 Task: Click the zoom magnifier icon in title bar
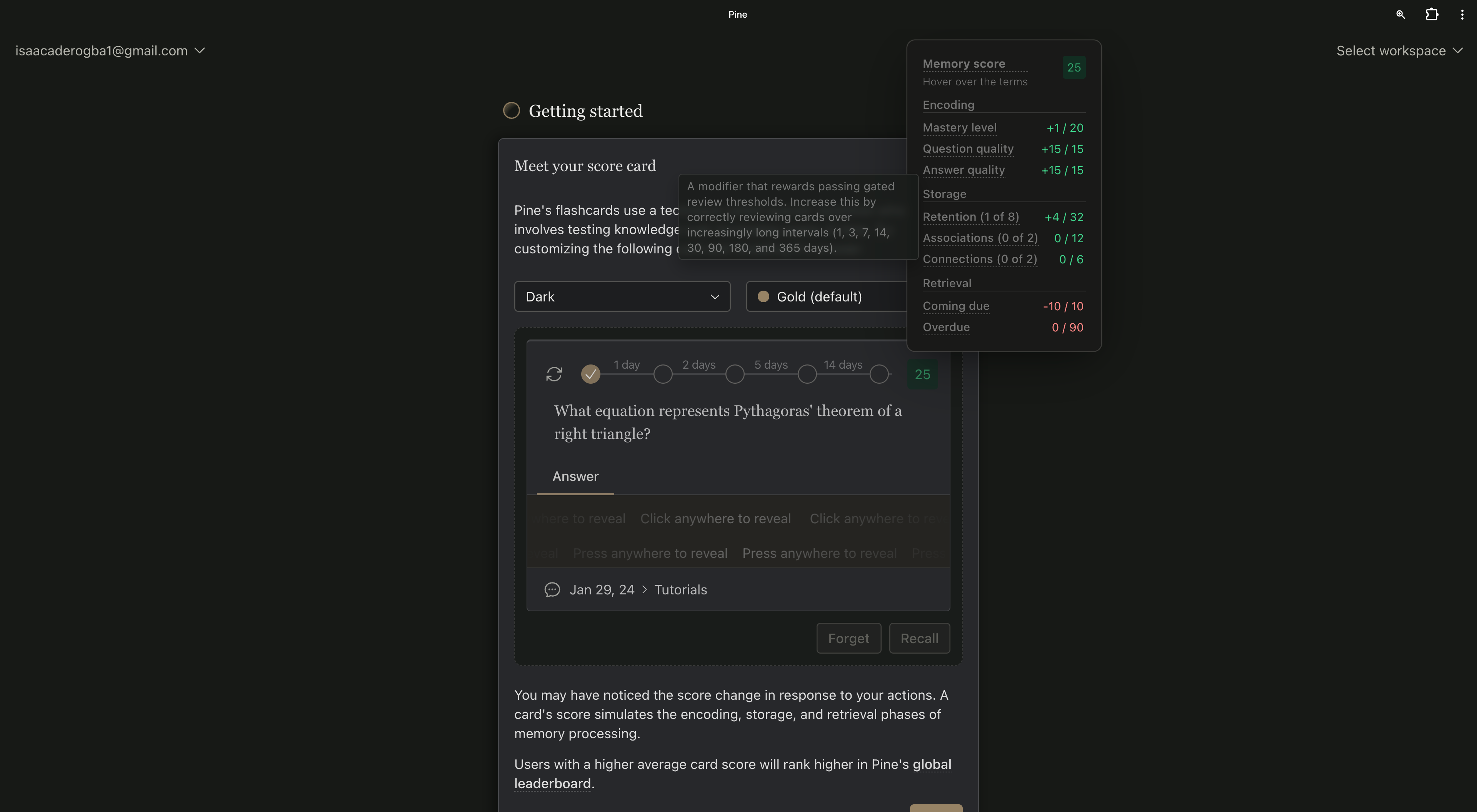1400,14
